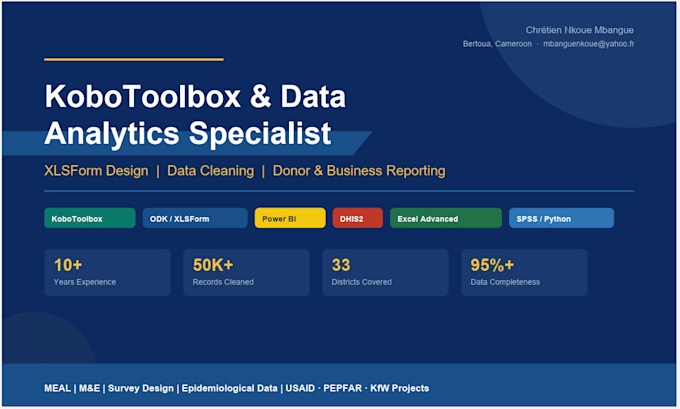Click the 95%+ Data Completeness card
680x409 pixels.
[x=524, y=272]
